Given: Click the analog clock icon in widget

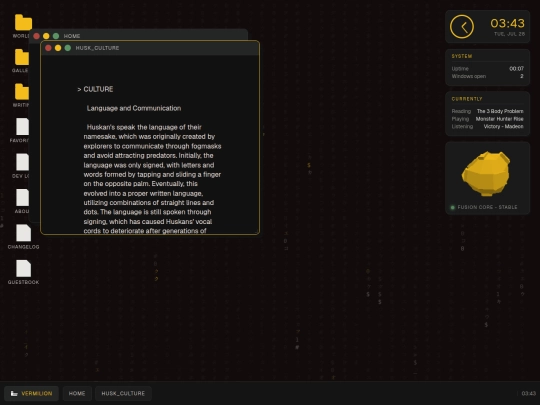Looking at the screenshot, I should (x=462, y=27).
